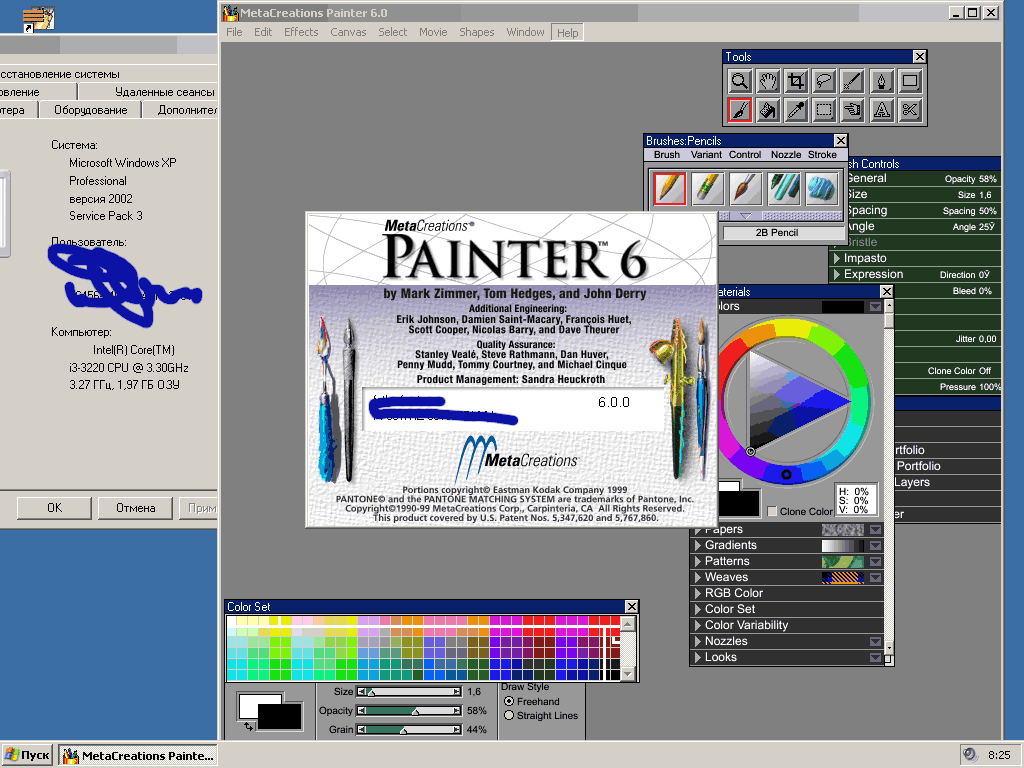Select the Rectangular Selection tool
This screenshot has width=1024, height=768.
824,110
